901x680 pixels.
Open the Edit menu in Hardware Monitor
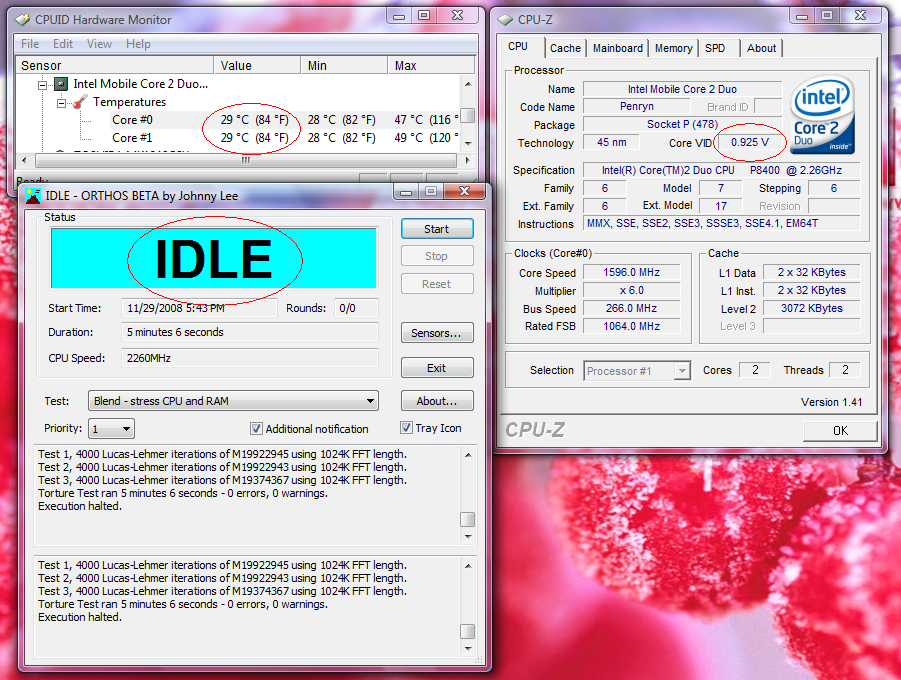coord(63,44)
